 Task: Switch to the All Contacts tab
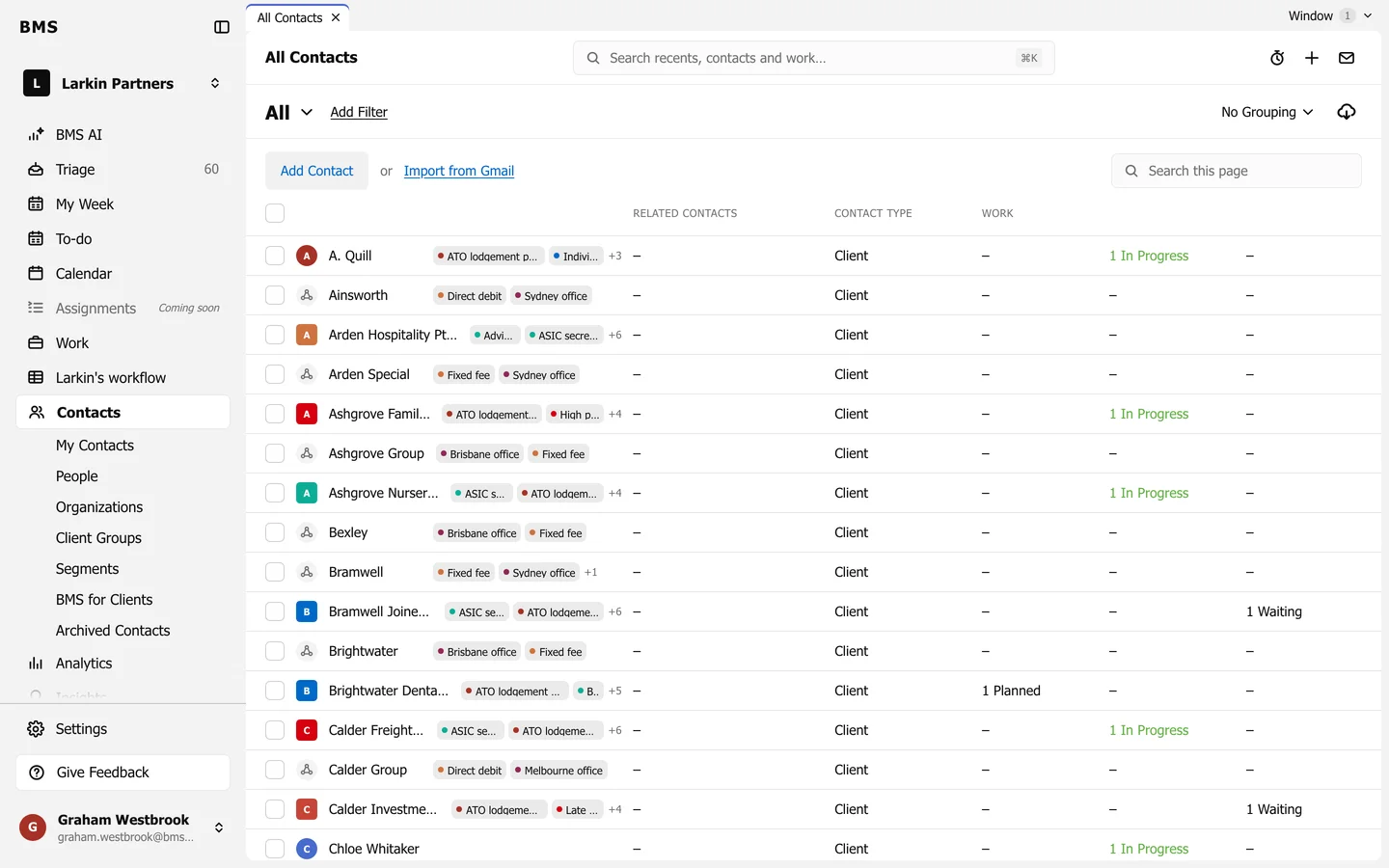tap(289, 17)
